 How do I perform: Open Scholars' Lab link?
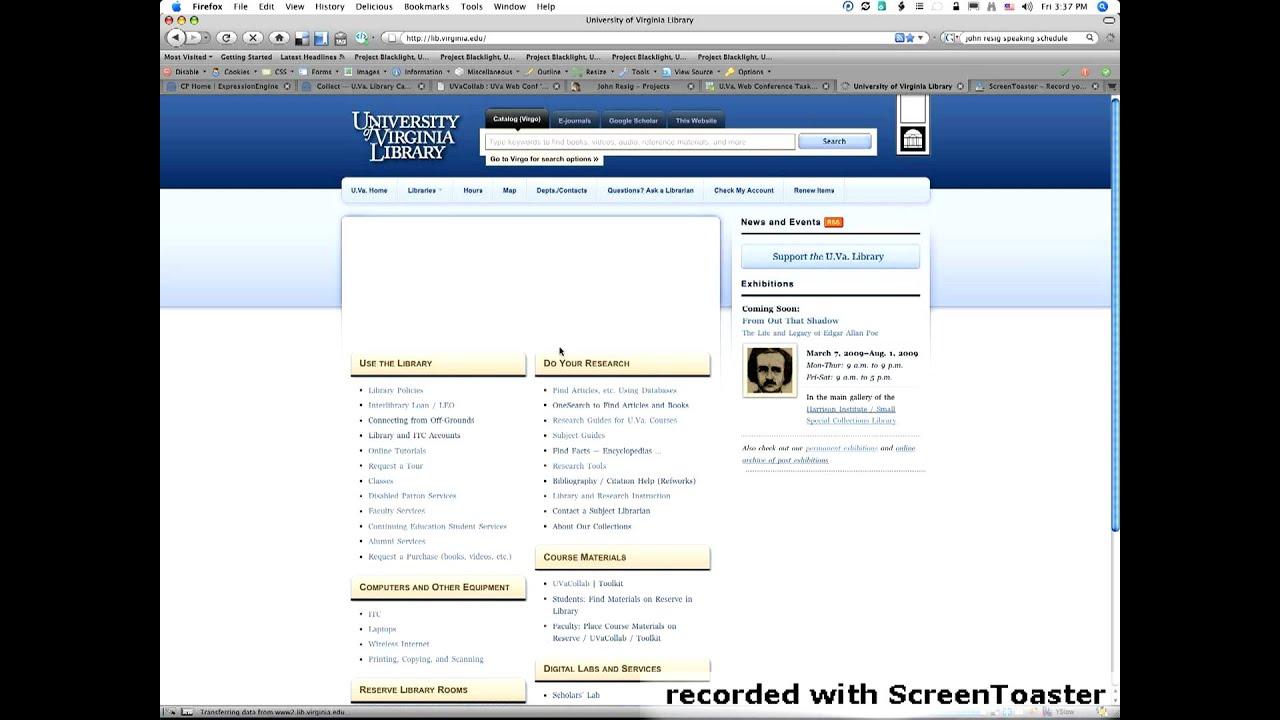(x=576, y=695)
